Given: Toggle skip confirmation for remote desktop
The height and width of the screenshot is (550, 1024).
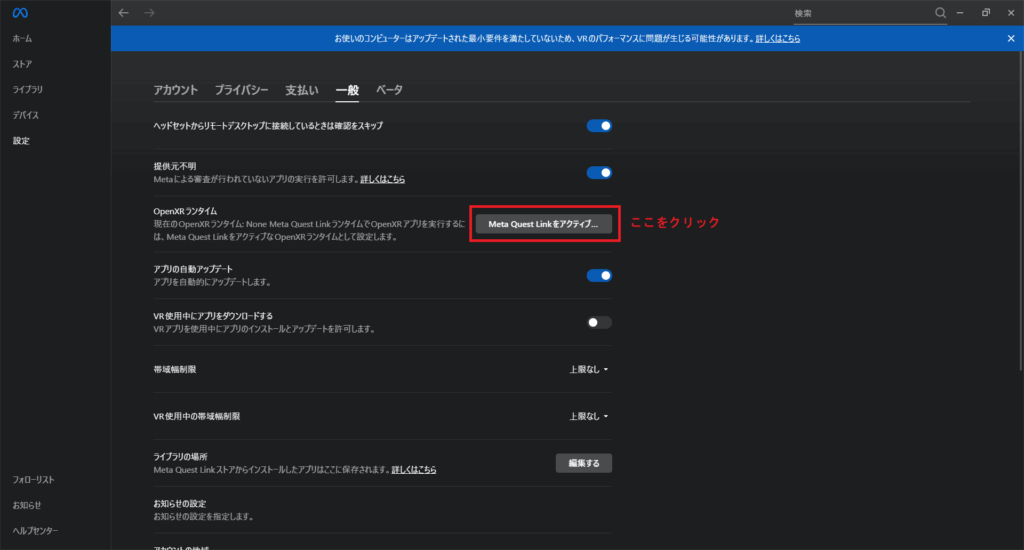Looking at the screenshot, I should point(599,126).
